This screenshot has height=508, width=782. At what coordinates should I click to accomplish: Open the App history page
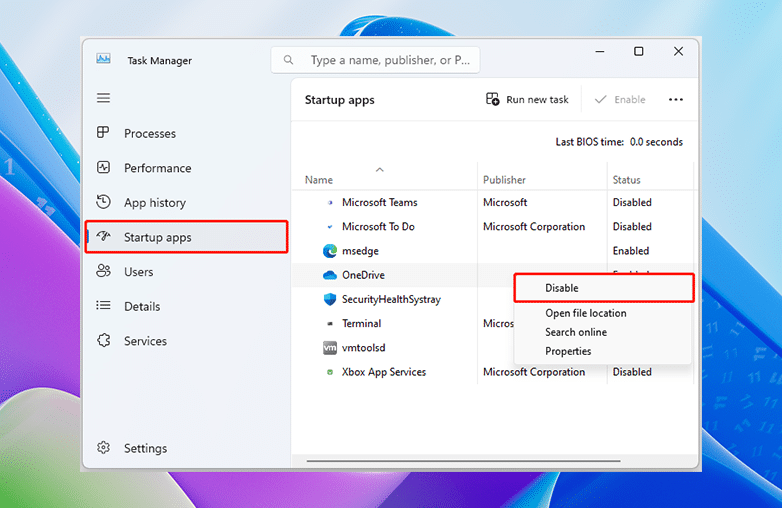(x=187, y=202)
